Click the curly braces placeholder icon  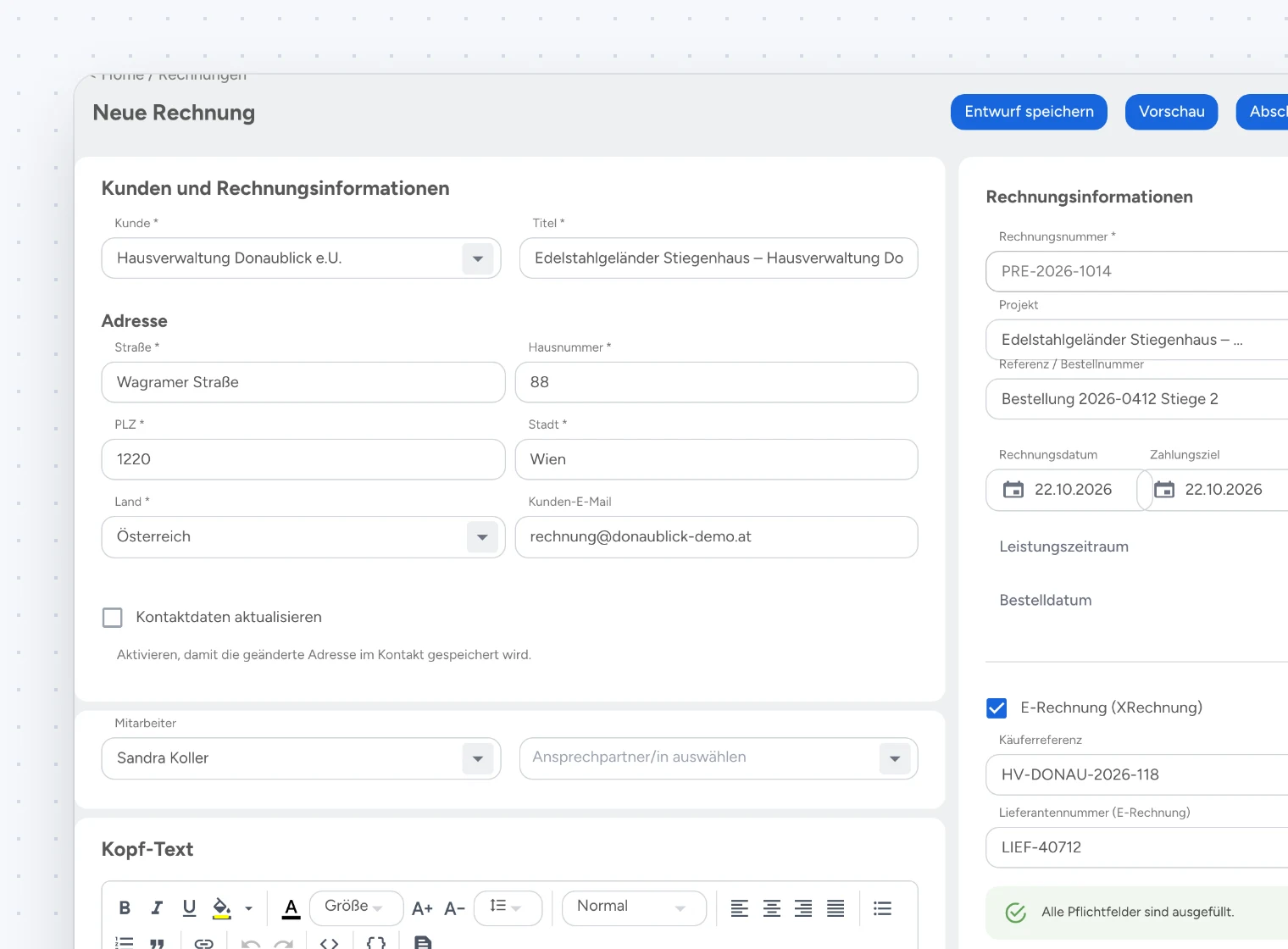pyautogui.click(x=376, y=942)
